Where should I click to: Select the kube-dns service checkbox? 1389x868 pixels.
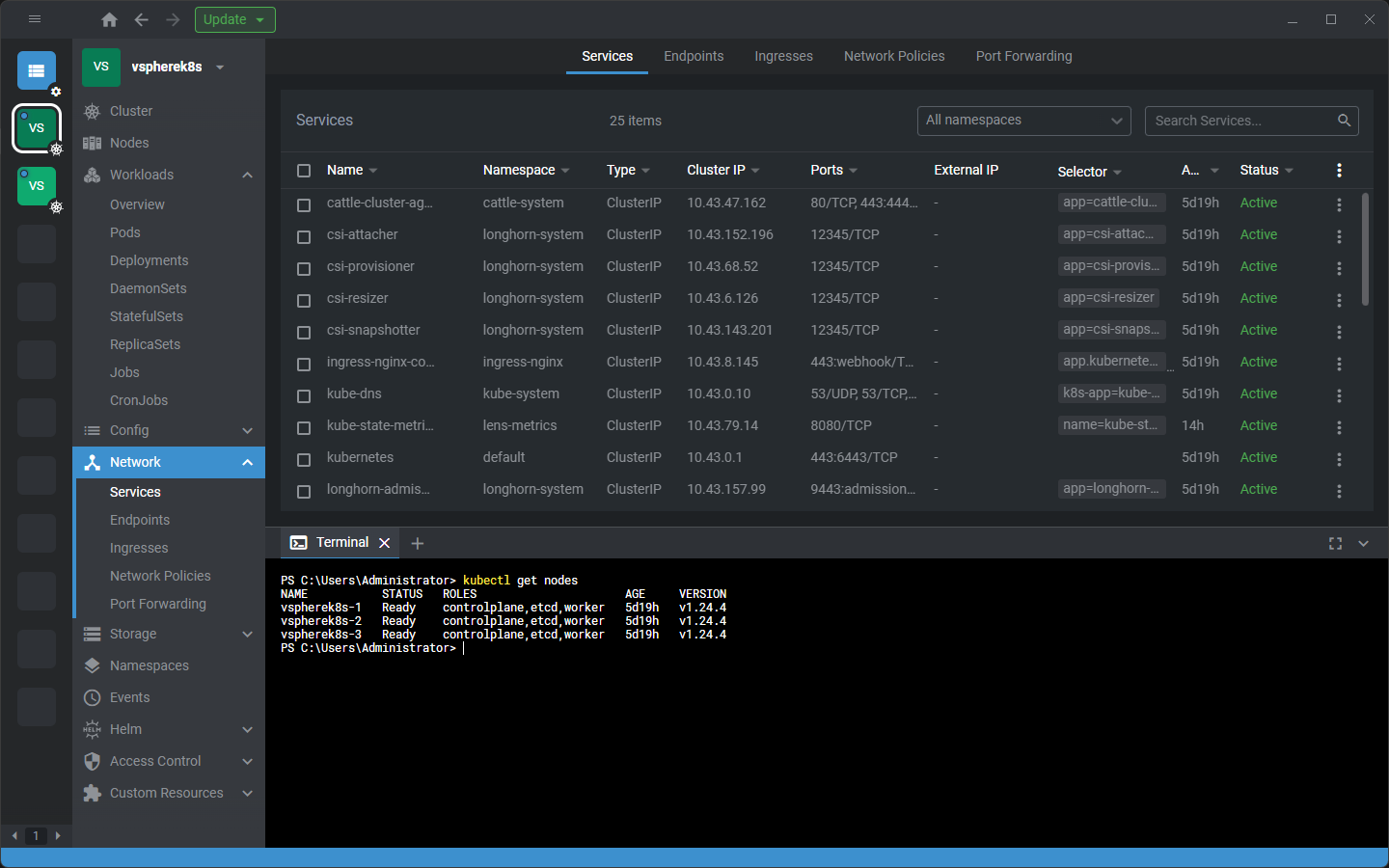click(304, 395)
